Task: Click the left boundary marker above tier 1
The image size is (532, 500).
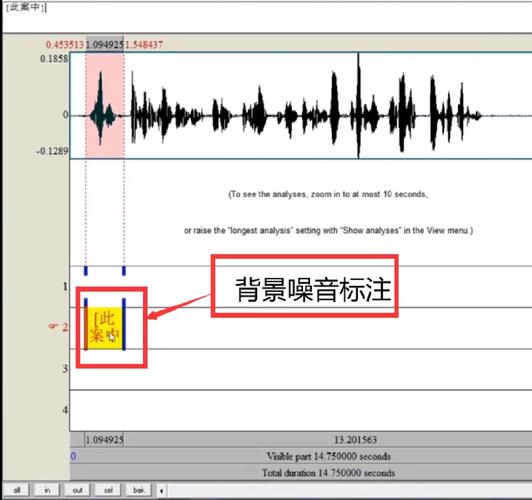Action: [x=86, y=271]
